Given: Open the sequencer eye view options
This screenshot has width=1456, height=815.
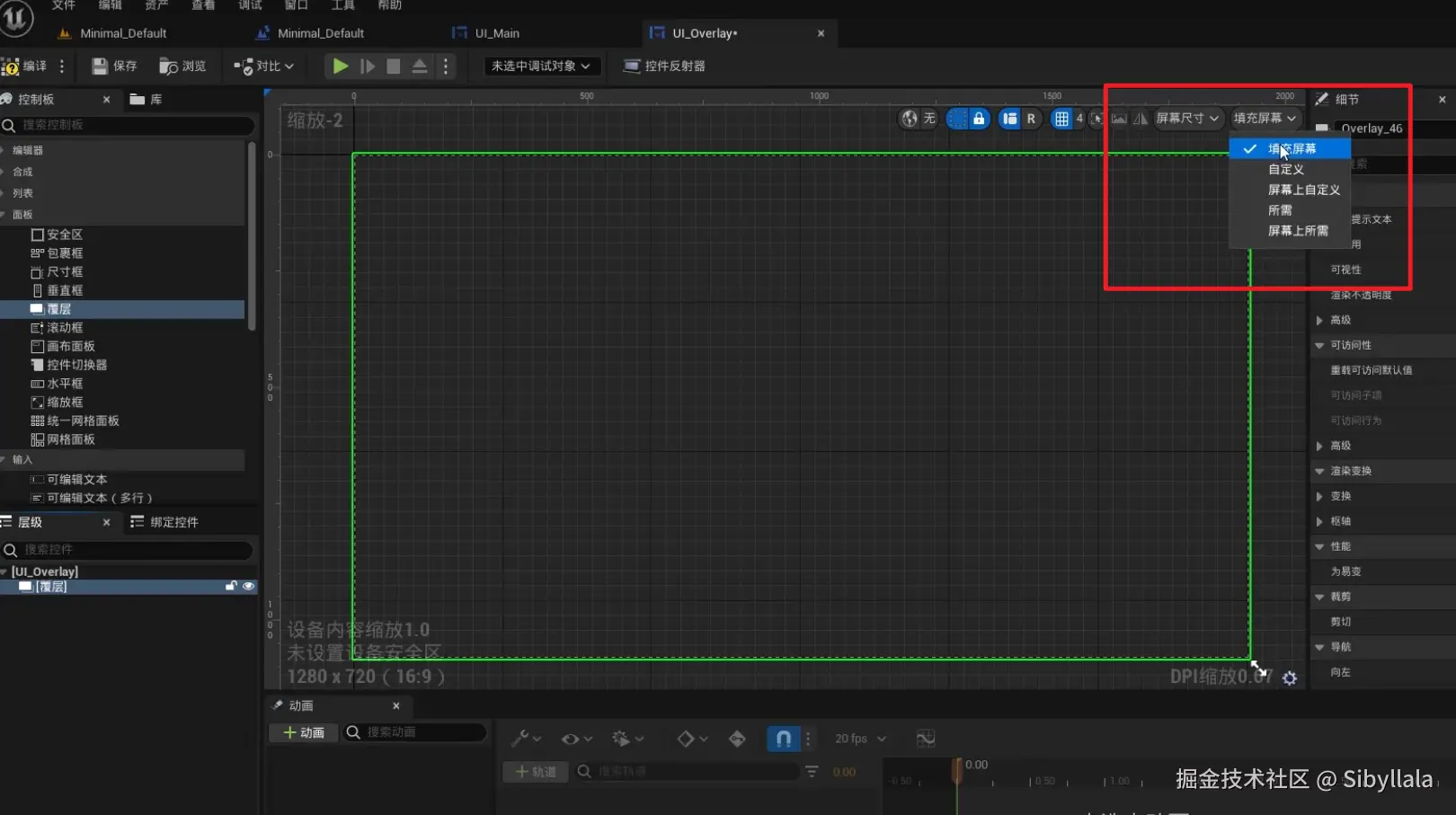Looking at the screenshot, I should [576, 739].
